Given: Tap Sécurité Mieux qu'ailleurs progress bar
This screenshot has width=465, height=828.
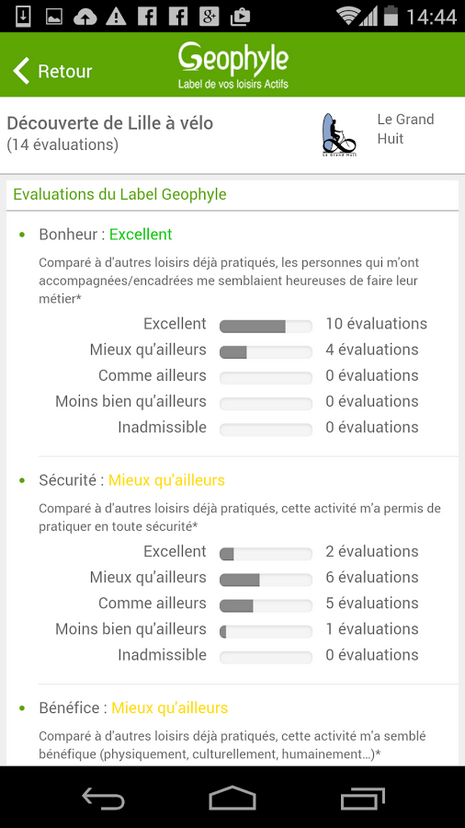Looking at the screenshot, I should pyautogui.click(x=266, y=580).
